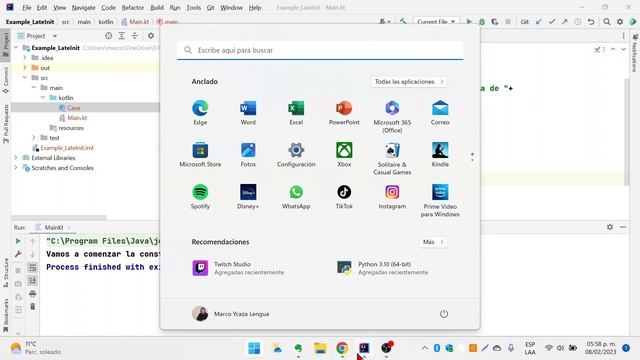Click the Windows Start button on taskbar

254,348
